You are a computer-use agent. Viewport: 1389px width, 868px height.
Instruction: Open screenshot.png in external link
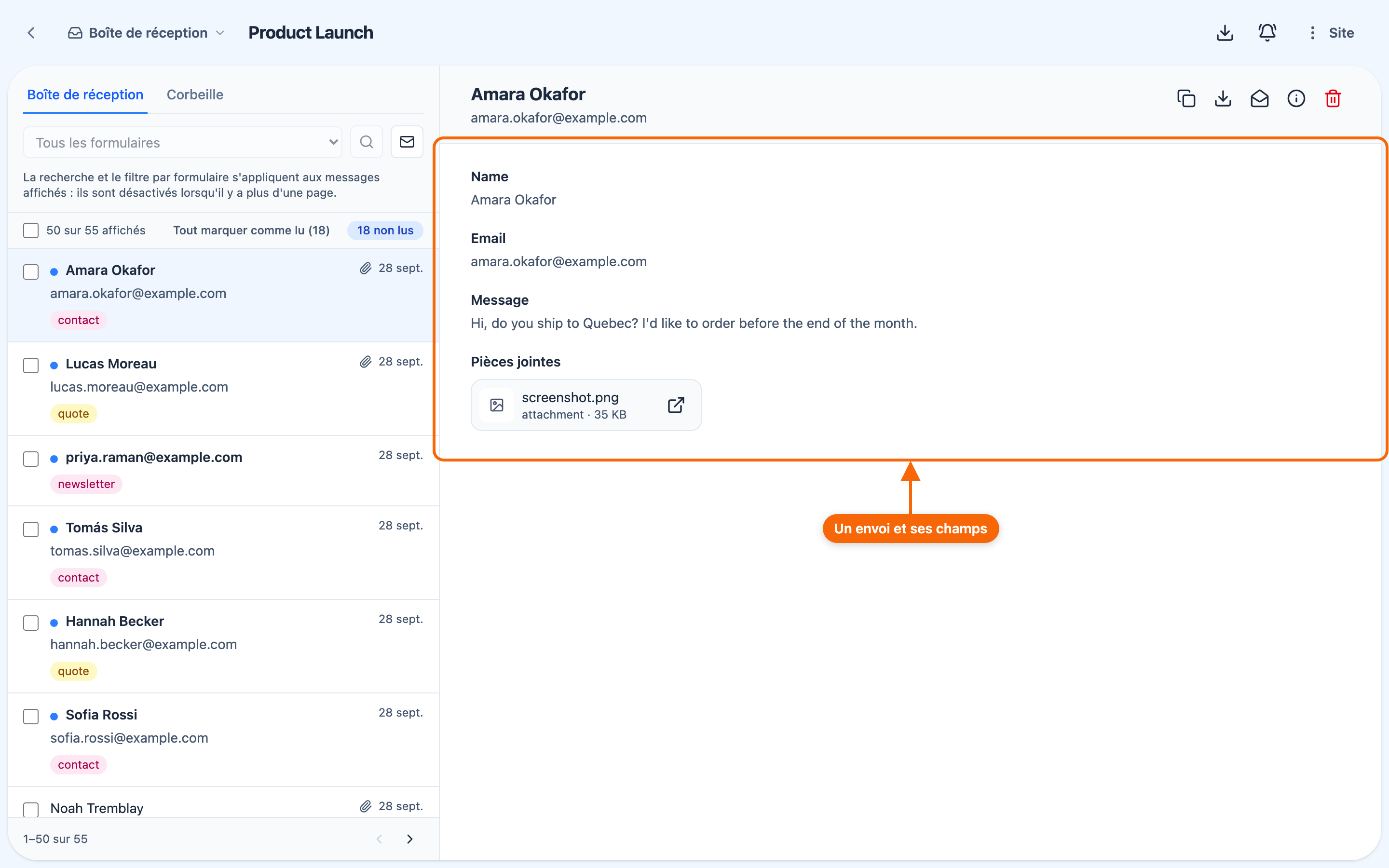click(x=676, y=405)
